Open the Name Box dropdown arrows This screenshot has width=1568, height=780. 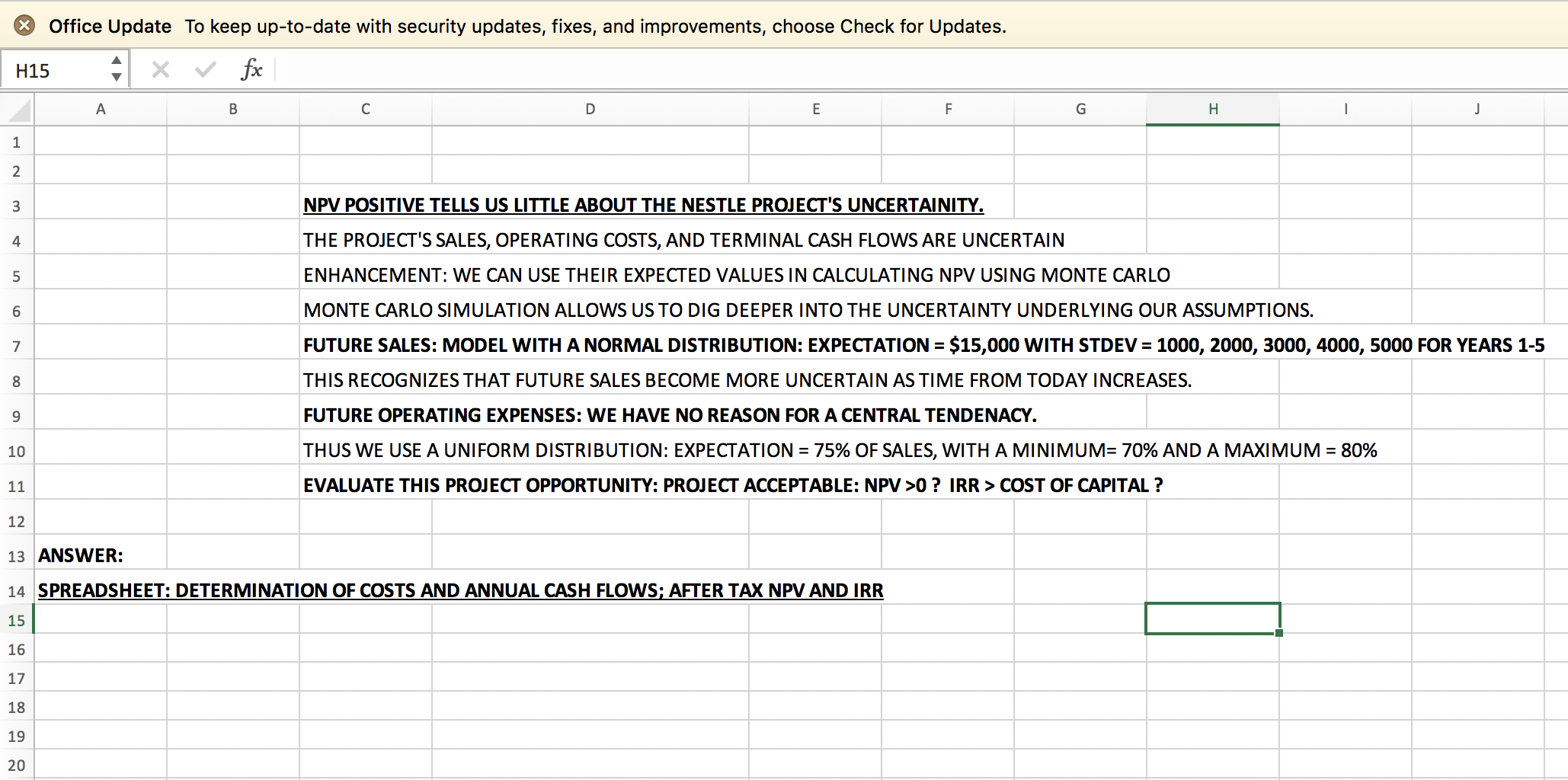117,69
